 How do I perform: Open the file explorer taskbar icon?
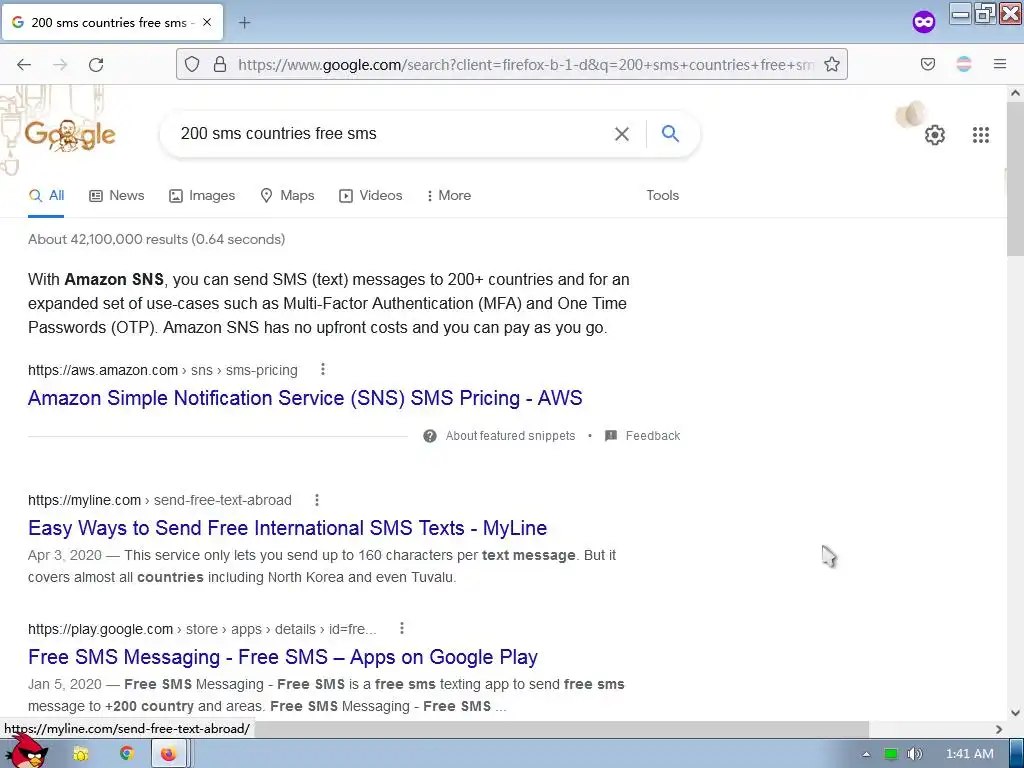[81, 754]
